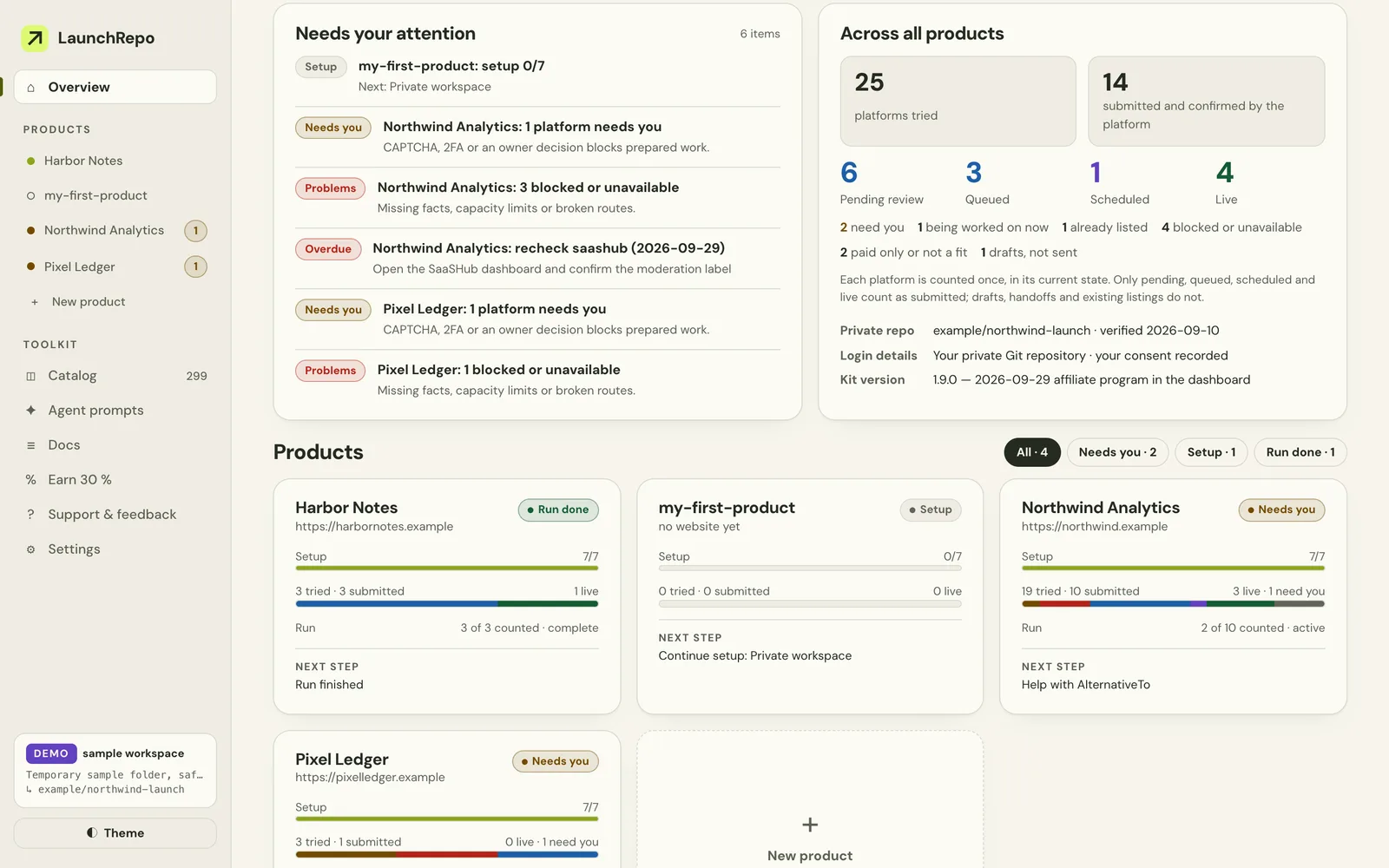Click the DEMO sample workspace box
Screen dimensions: 1389x868
click(x=115, y=771)
